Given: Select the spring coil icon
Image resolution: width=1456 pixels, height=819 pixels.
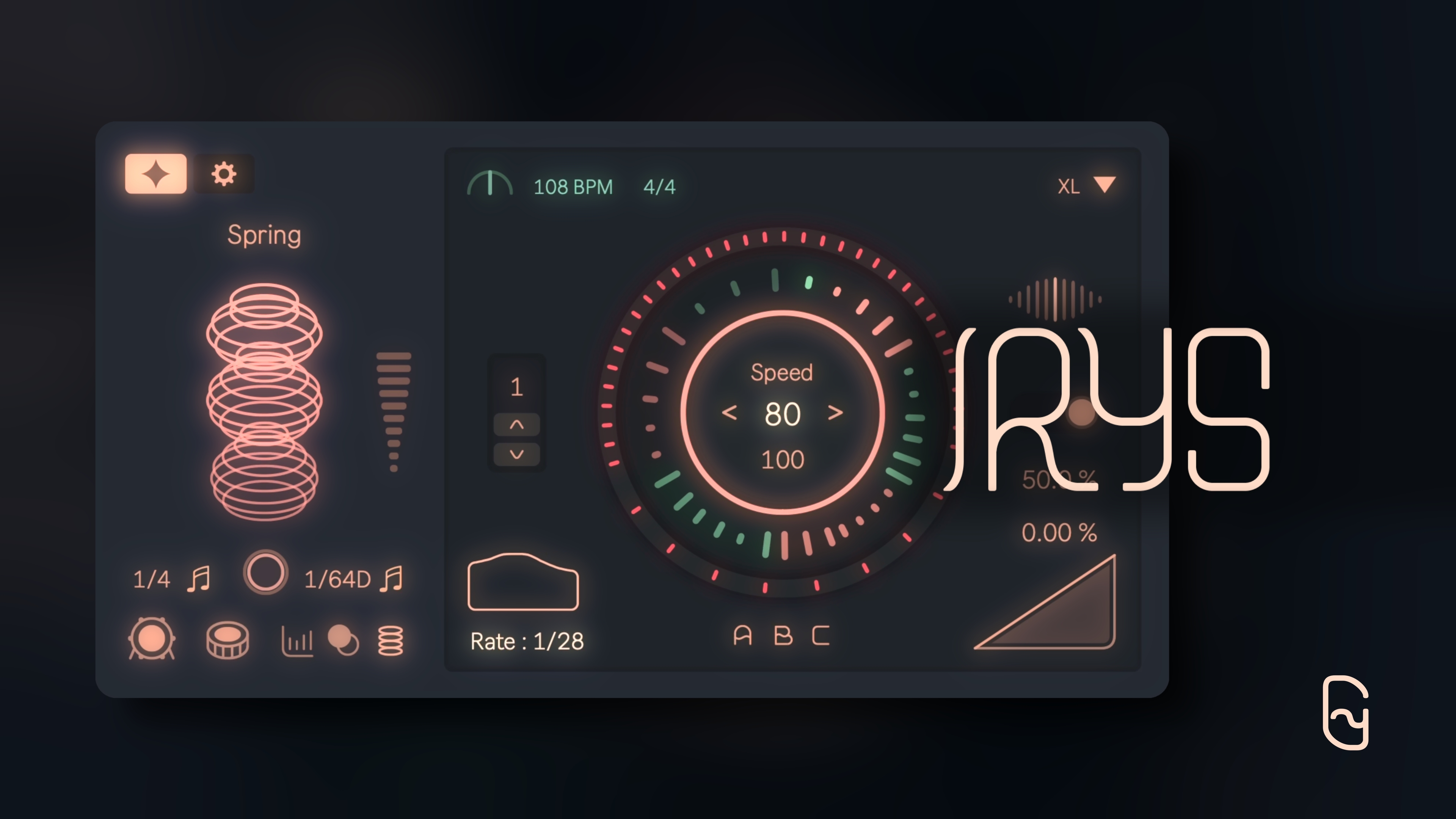Looking at the screenshot, I should 391,640.
